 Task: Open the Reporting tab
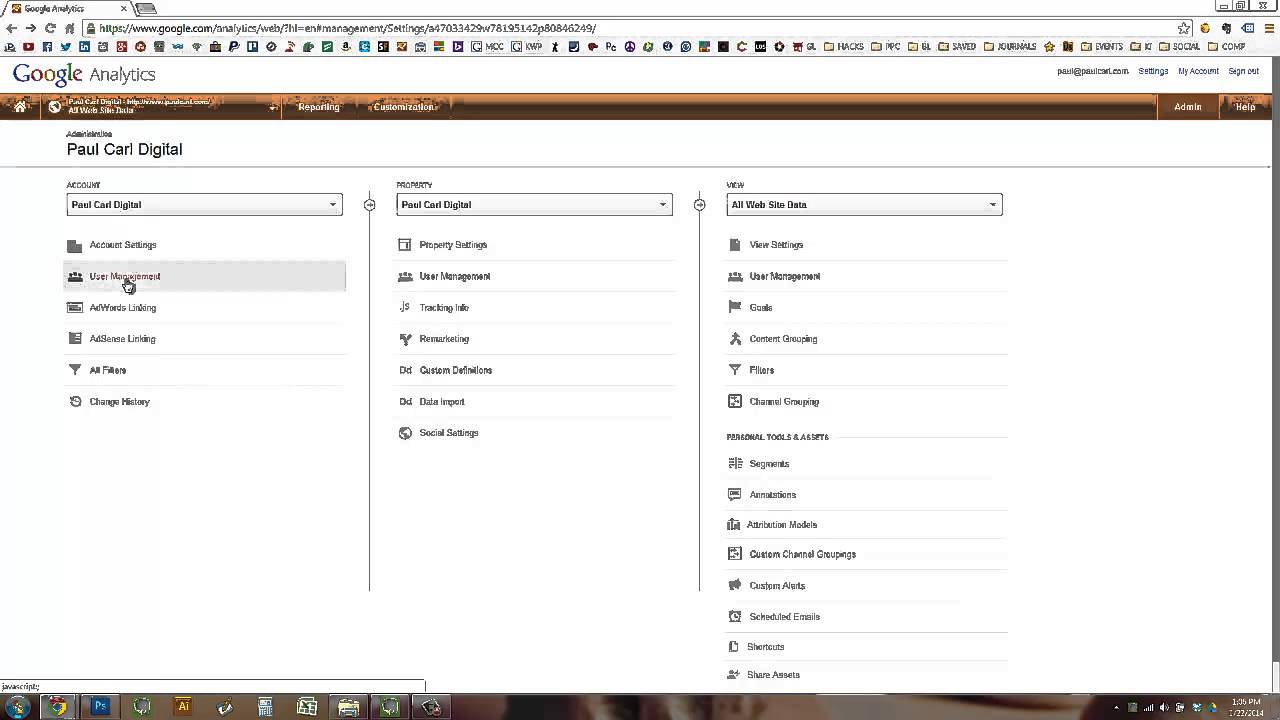(319, 107)
